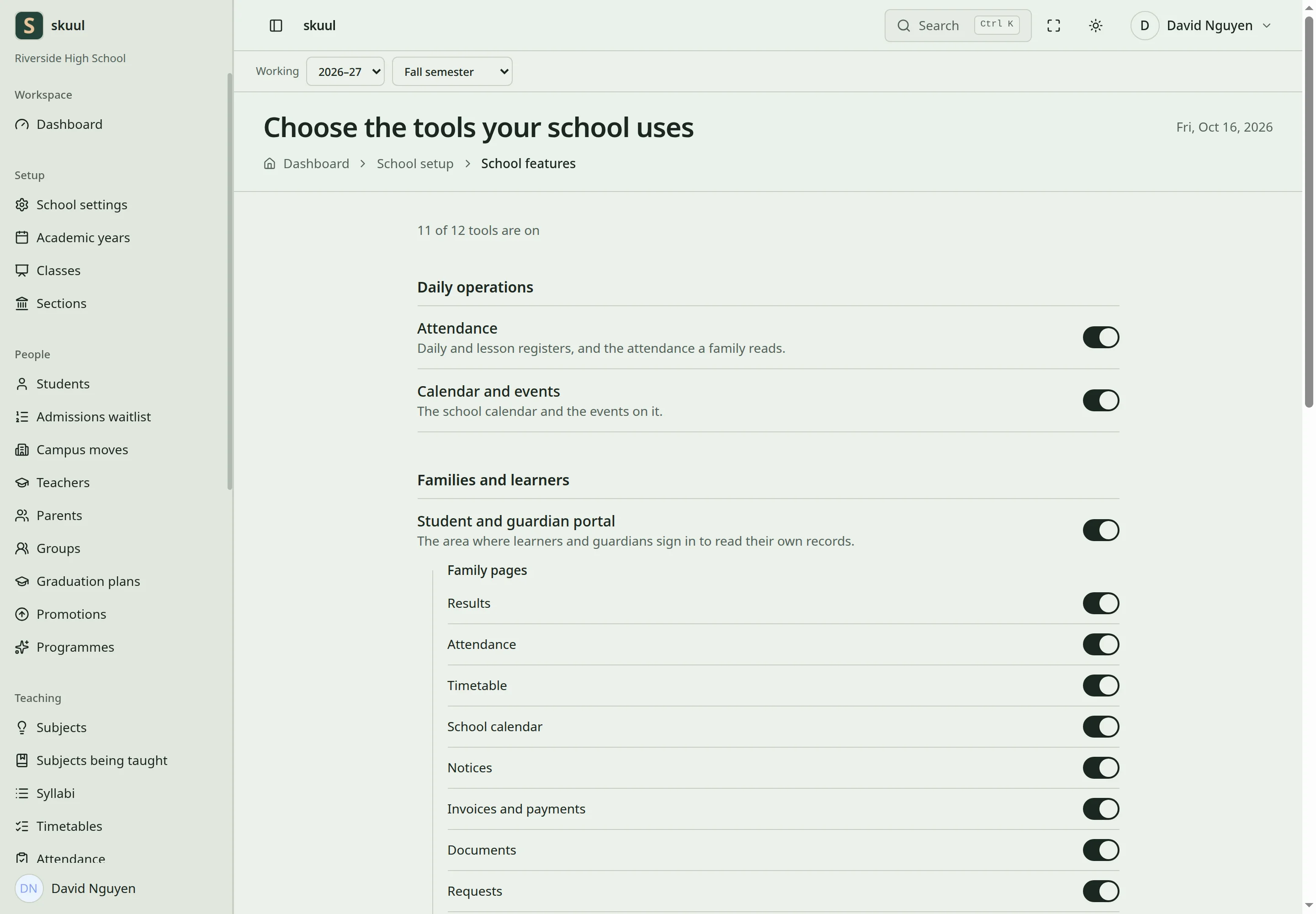Click the Academic years calendar icon
1316x914 pixels.
(x=22, y=238)
